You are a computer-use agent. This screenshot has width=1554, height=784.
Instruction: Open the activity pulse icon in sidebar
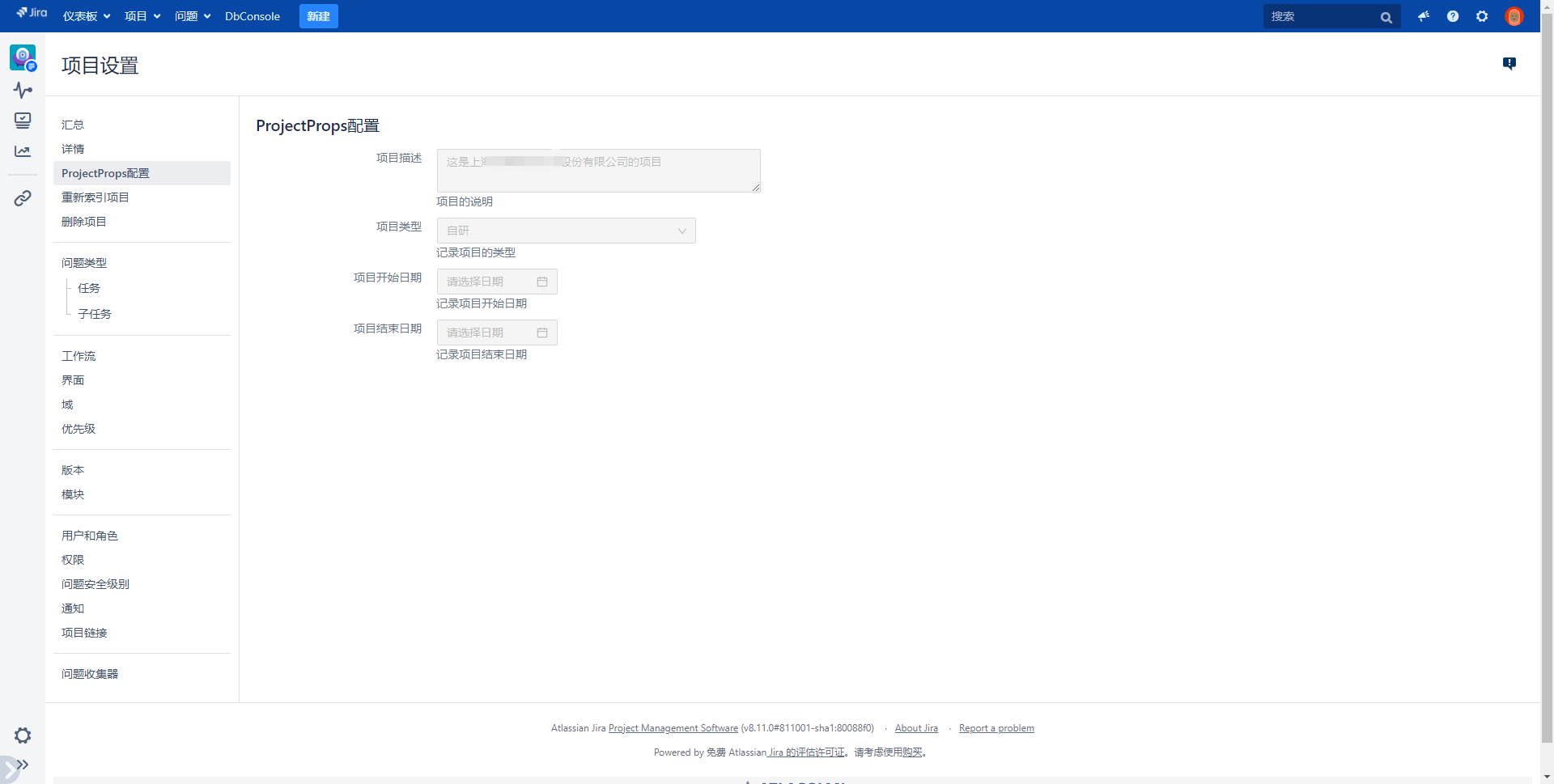(23, 90)
